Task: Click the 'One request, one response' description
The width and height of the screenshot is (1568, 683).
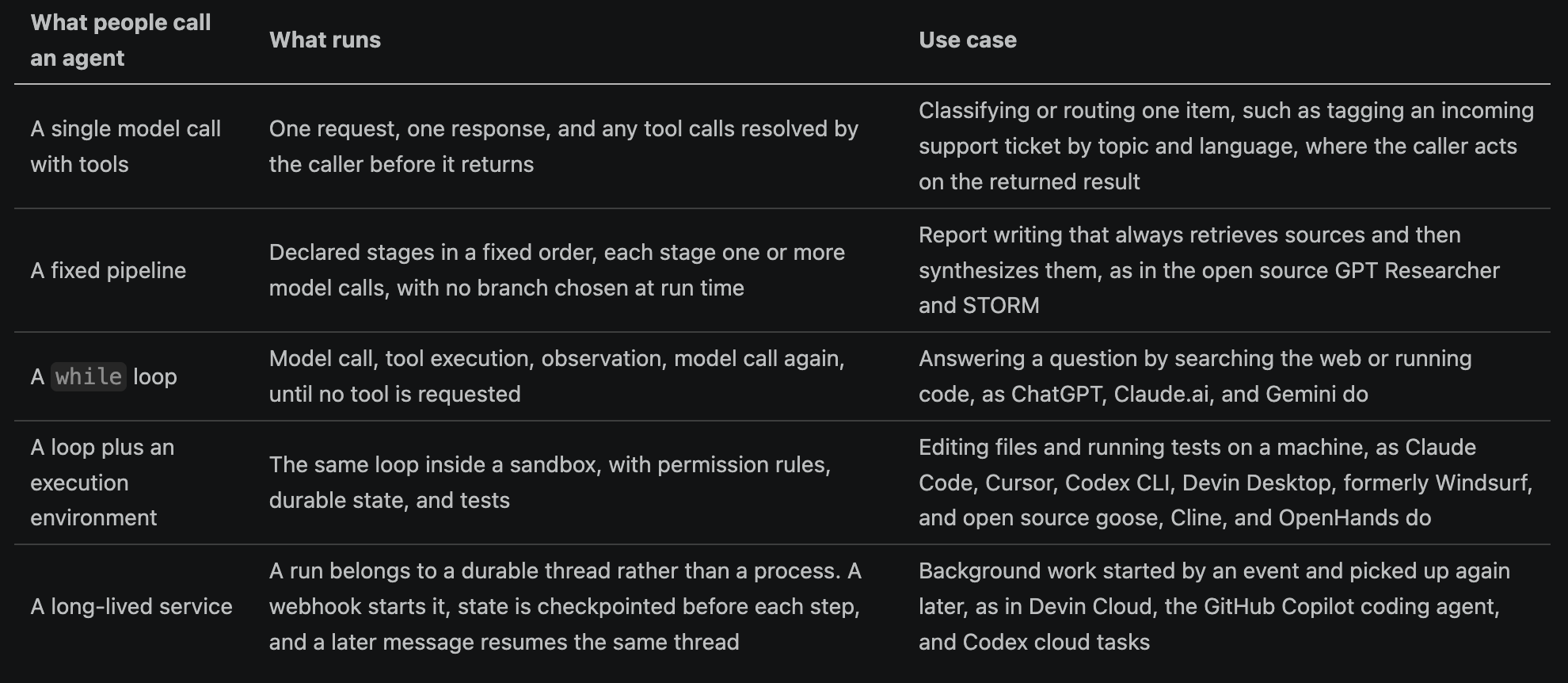Action: click(x=564, y=147)
